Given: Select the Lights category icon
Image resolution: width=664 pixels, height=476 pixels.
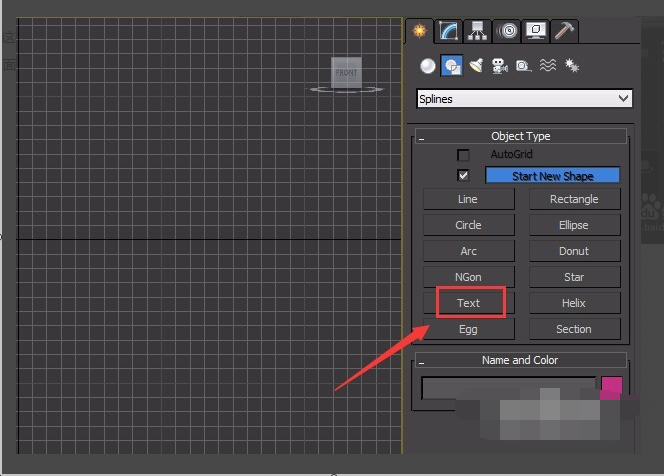Looking at the screenshot, I should pos(476,66).
